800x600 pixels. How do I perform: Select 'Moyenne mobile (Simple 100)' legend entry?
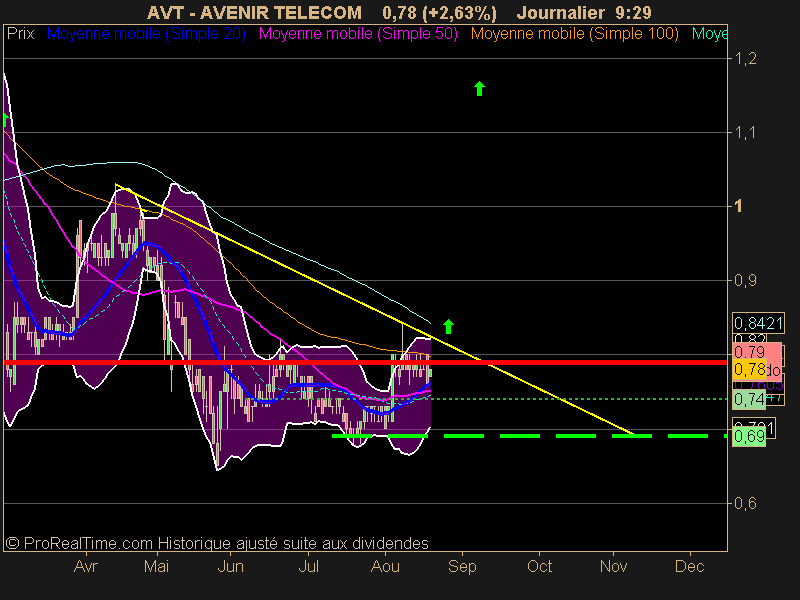(574, 34)
